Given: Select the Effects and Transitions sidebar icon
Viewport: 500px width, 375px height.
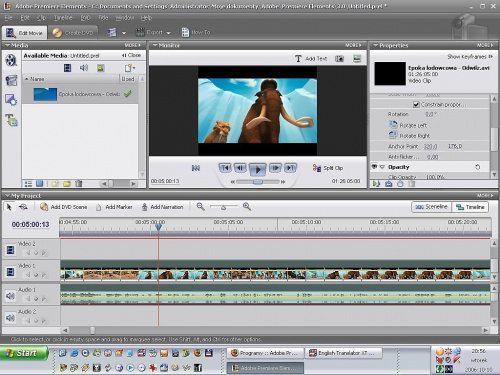Looking at the screenshot, I should 11,100.
